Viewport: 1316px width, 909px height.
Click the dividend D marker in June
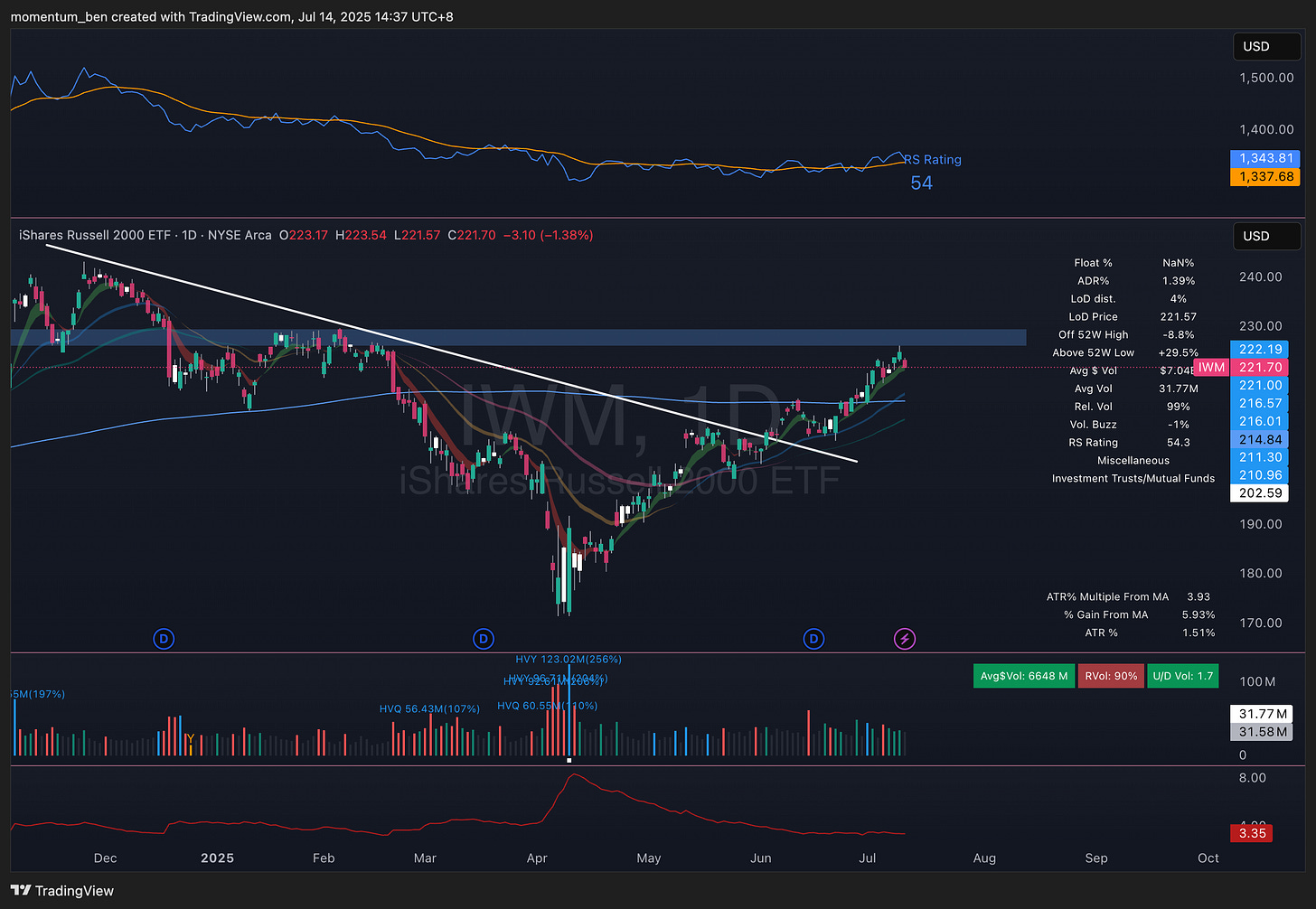[813, 639]
